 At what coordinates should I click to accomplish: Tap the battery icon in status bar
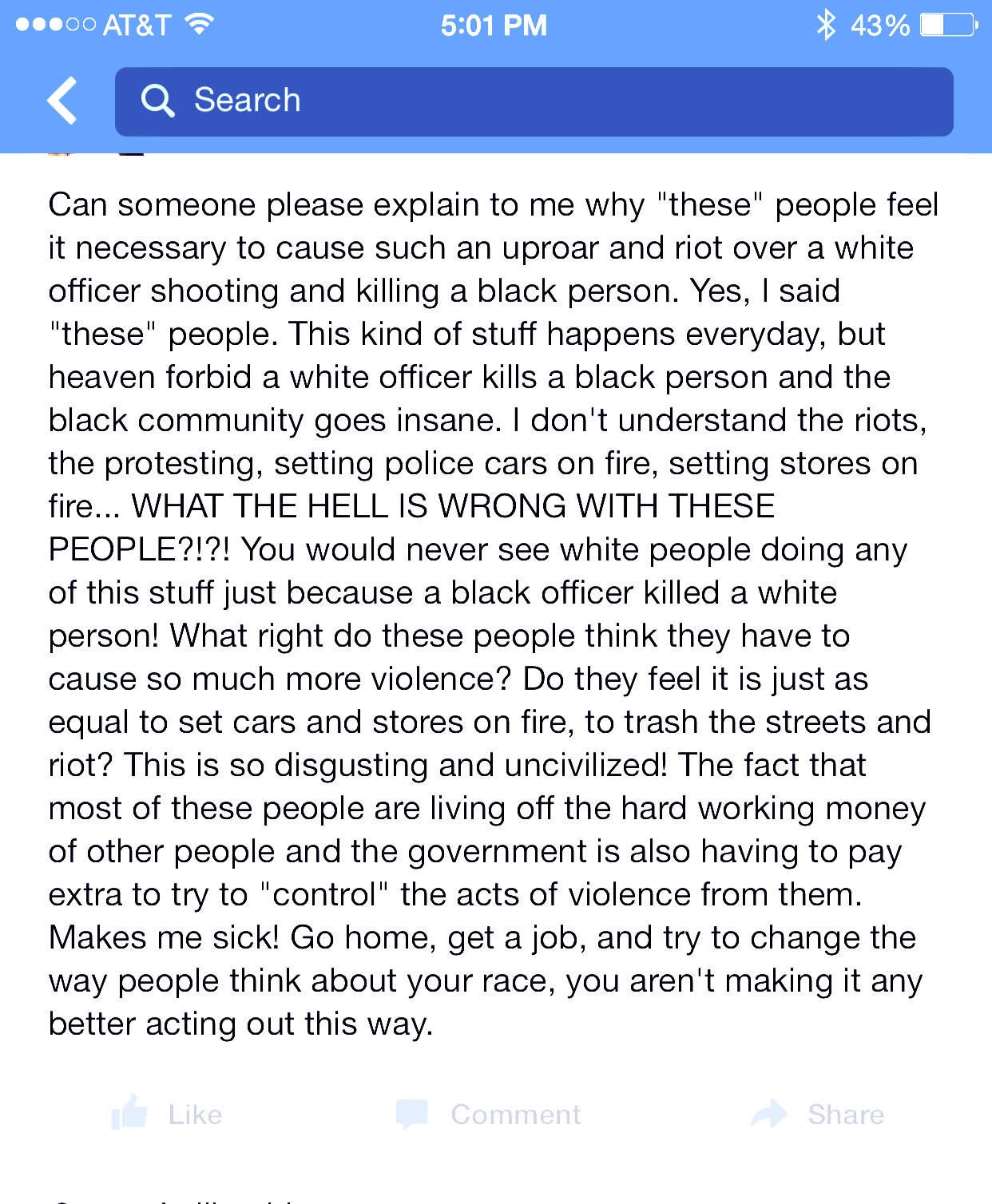(949, 25)
